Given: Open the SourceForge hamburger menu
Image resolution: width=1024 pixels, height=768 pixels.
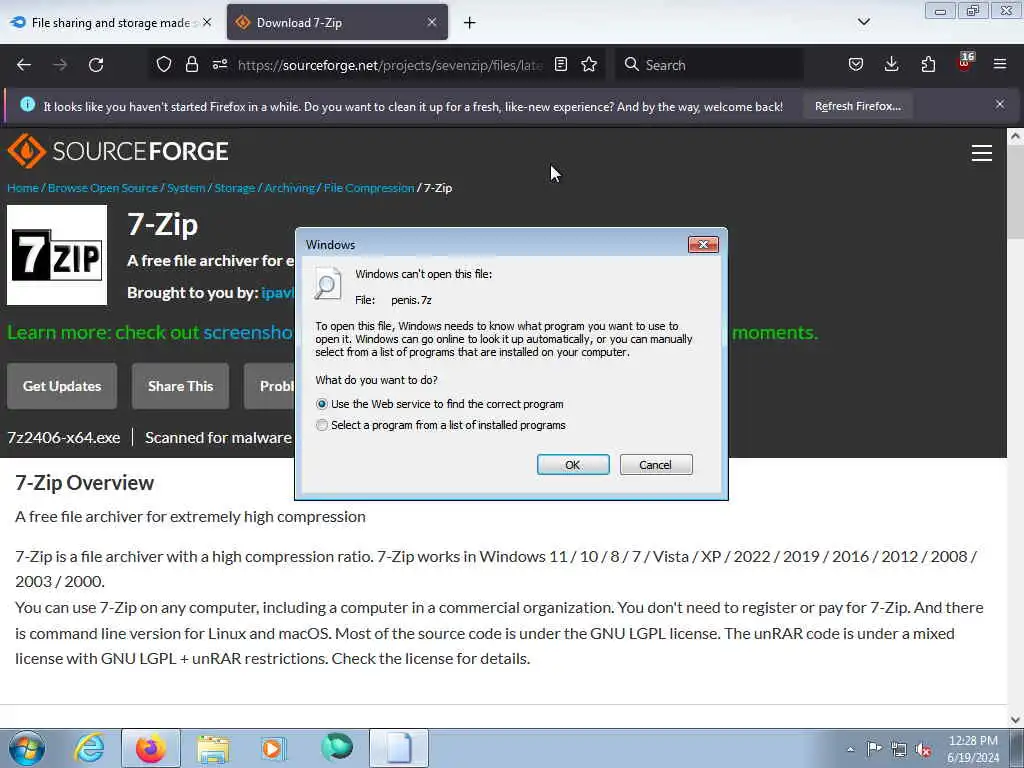Looking at the screenshot, I should (982, 153).
